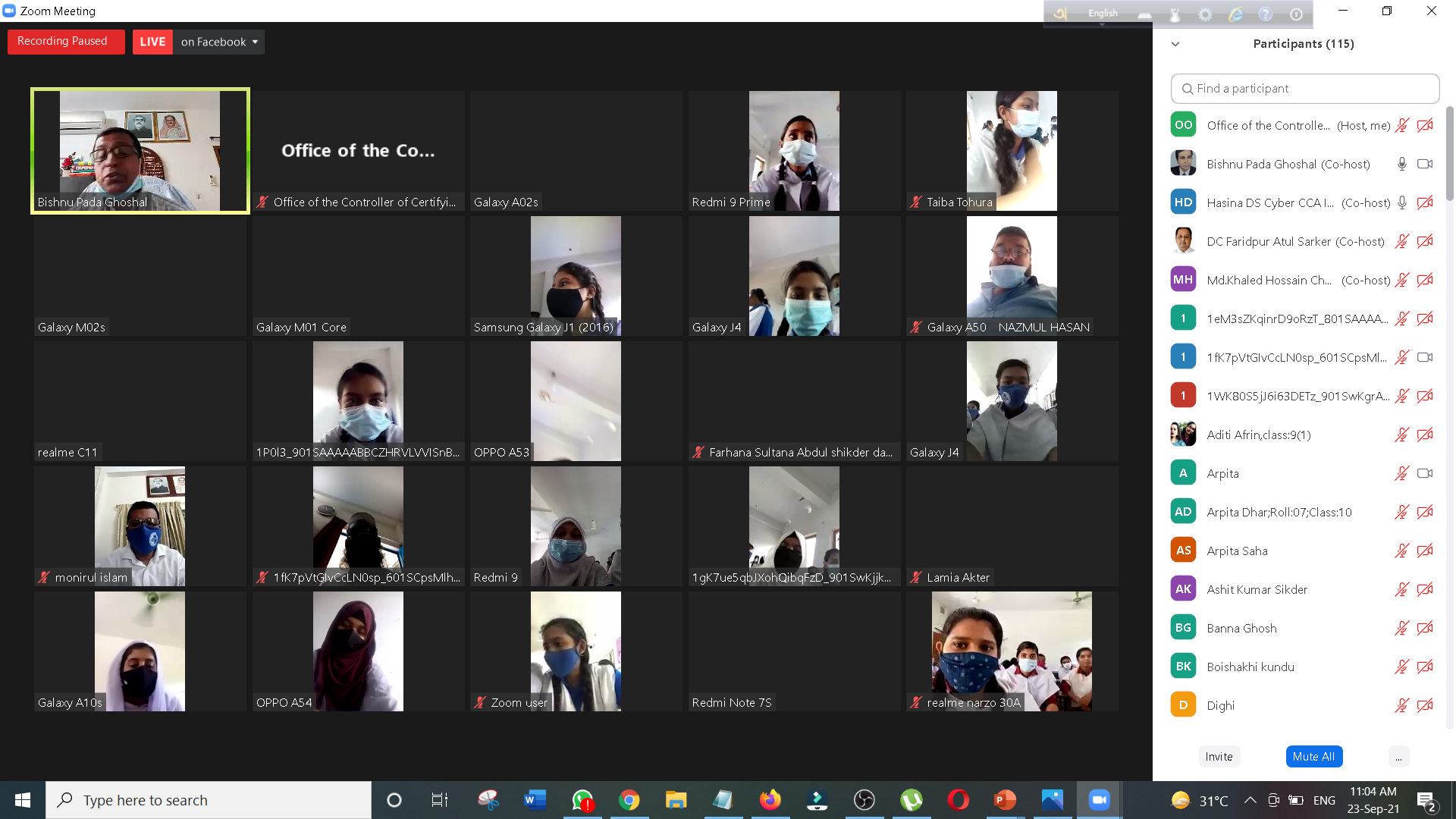Click the HD avatar of Hasina DS Cyber
The image size is (1456, 819).
tap(1183, 202)
